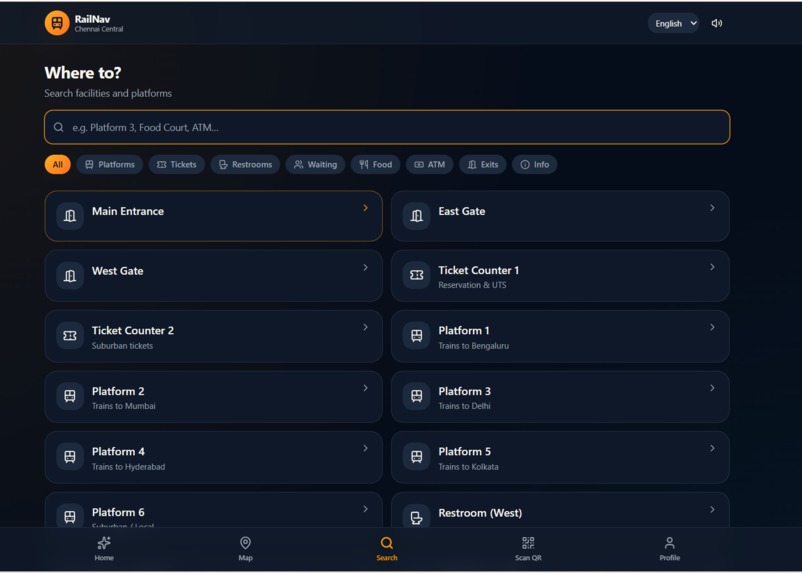802x573 pixels.
Task: Open Platform 1 chevron arrow
Action: click(x=712, y=327)
